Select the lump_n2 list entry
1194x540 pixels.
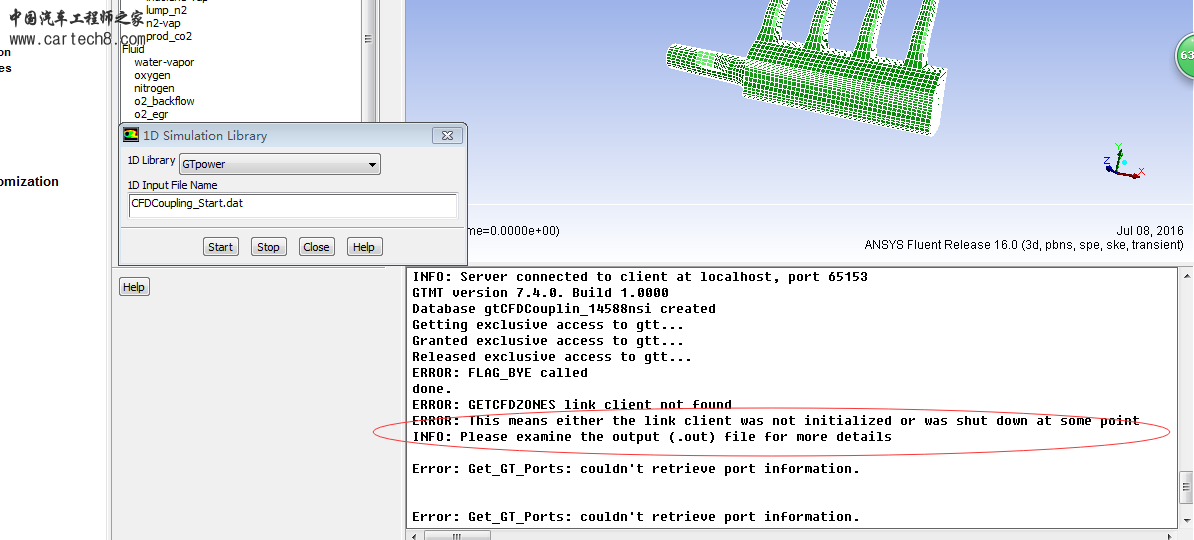[x=167, y=10]
